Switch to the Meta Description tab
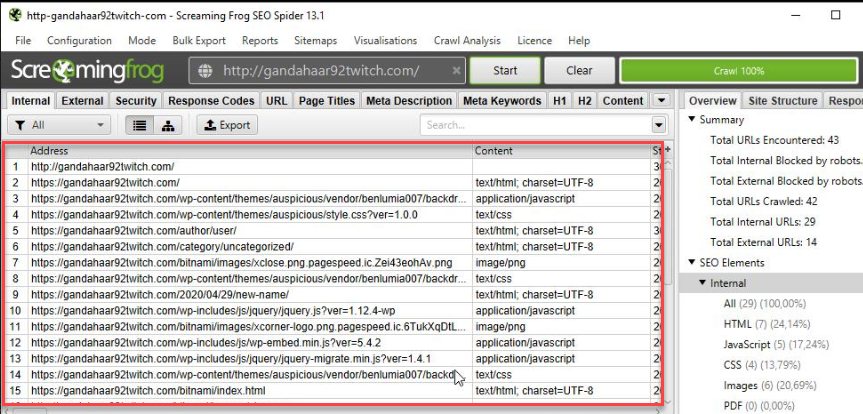The height and width of the screenshot is (414, 863). pyautogui.click(x=409, y=101)
